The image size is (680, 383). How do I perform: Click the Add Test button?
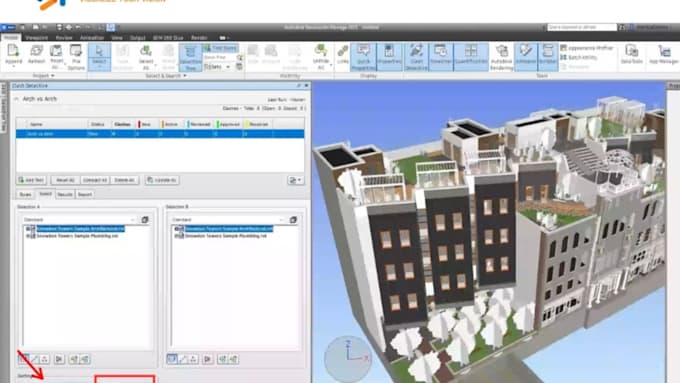(32, 180)
